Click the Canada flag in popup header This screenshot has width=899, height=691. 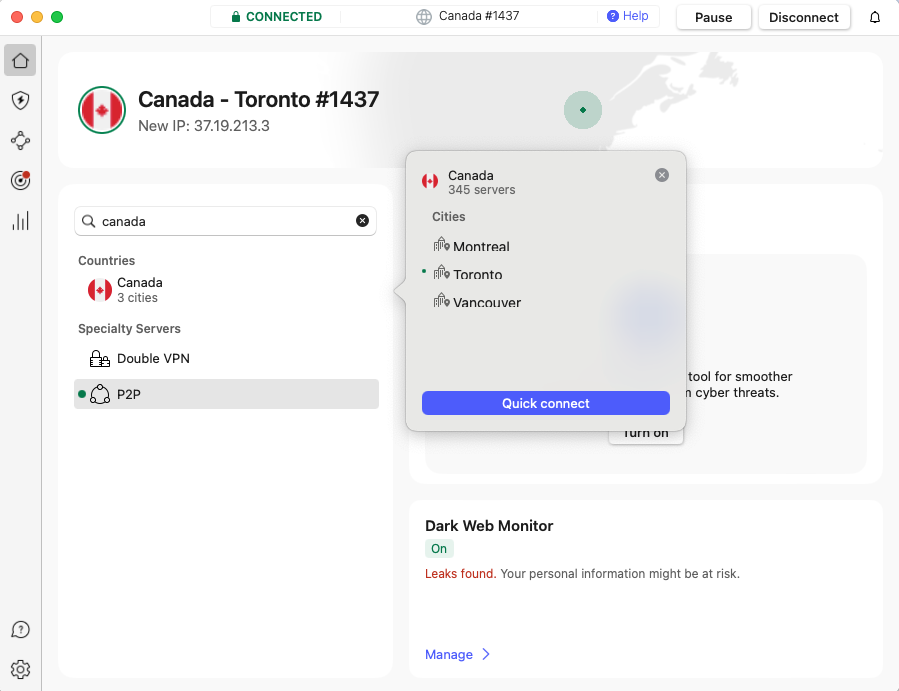coord(430,182)
